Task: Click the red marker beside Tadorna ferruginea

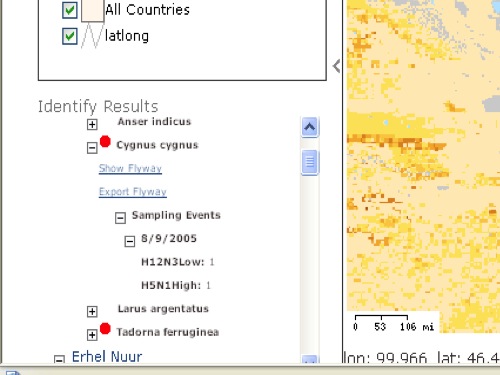Action: (x=105, y=328)
